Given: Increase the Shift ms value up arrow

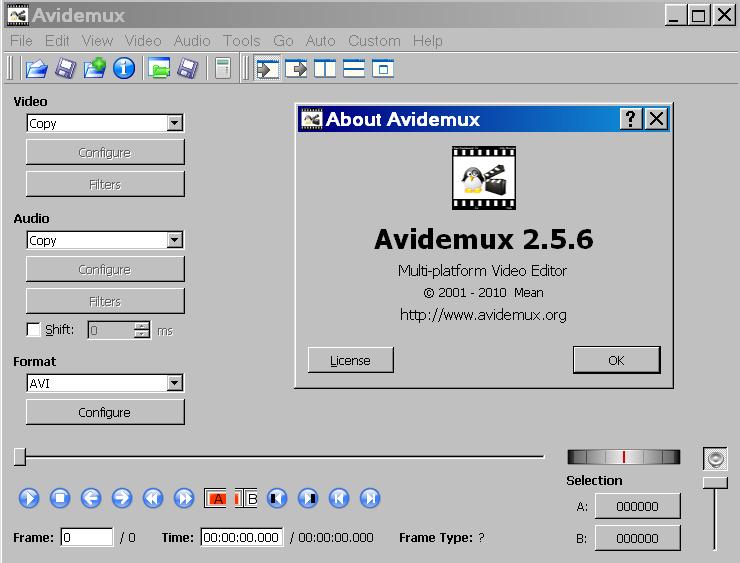Looking at the screenshot, I should pyautogui.click(x=141, y=326).
